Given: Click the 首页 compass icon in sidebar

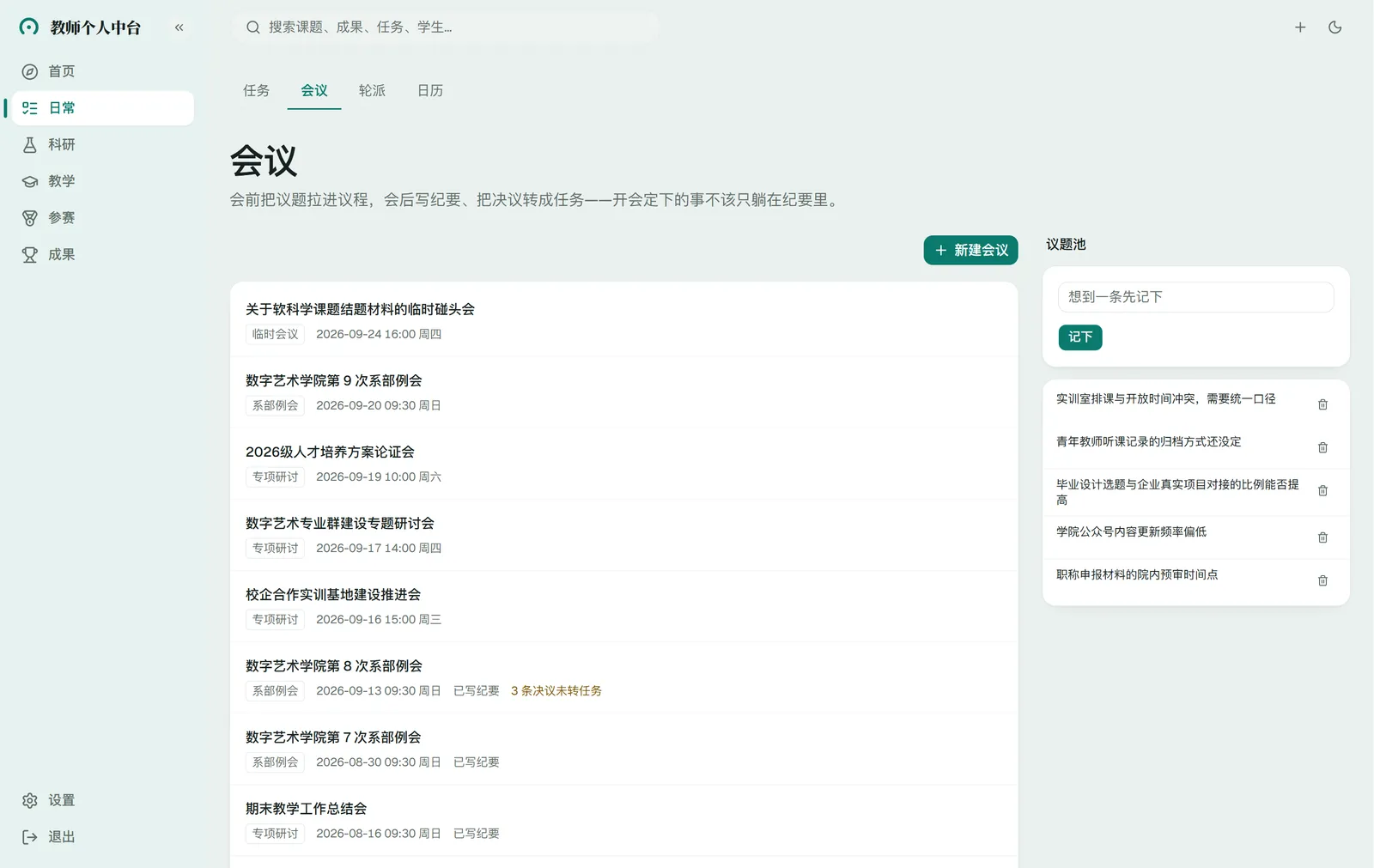Looking at the screenshot, I should (x=30, y=71).
